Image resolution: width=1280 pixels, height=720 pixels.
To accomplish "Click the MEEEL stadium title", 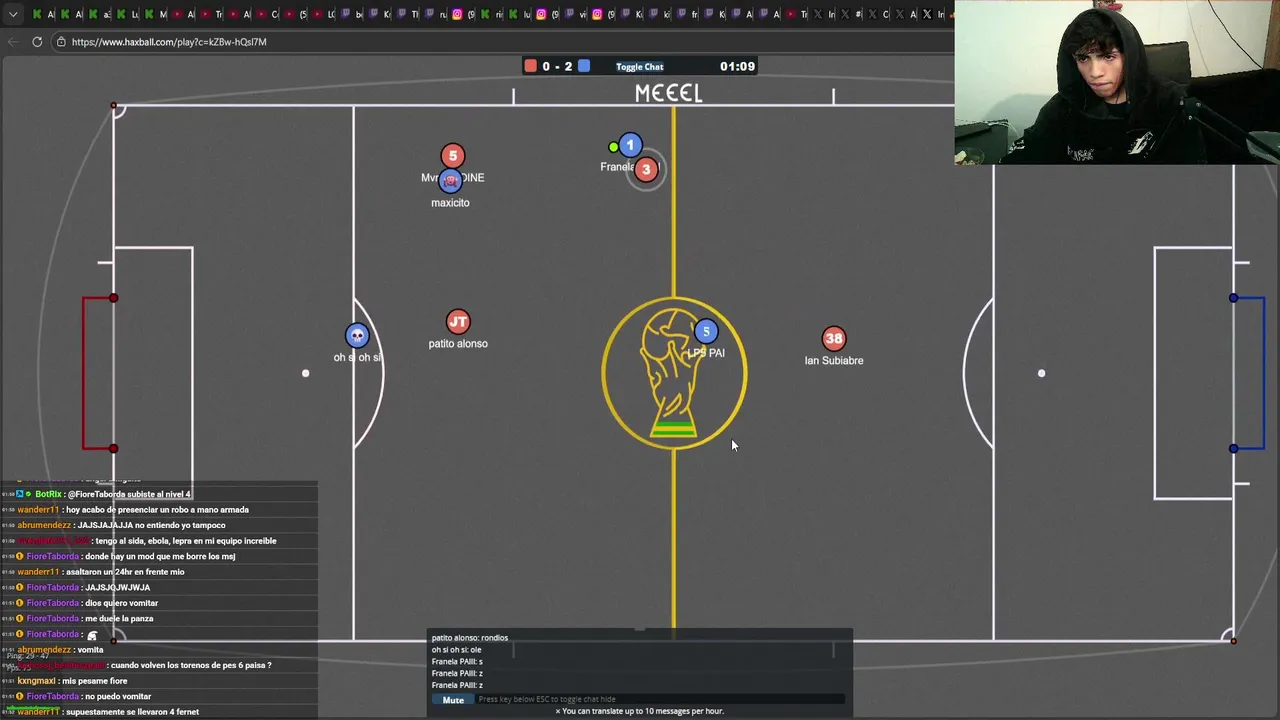I will (x=669, y=93).
